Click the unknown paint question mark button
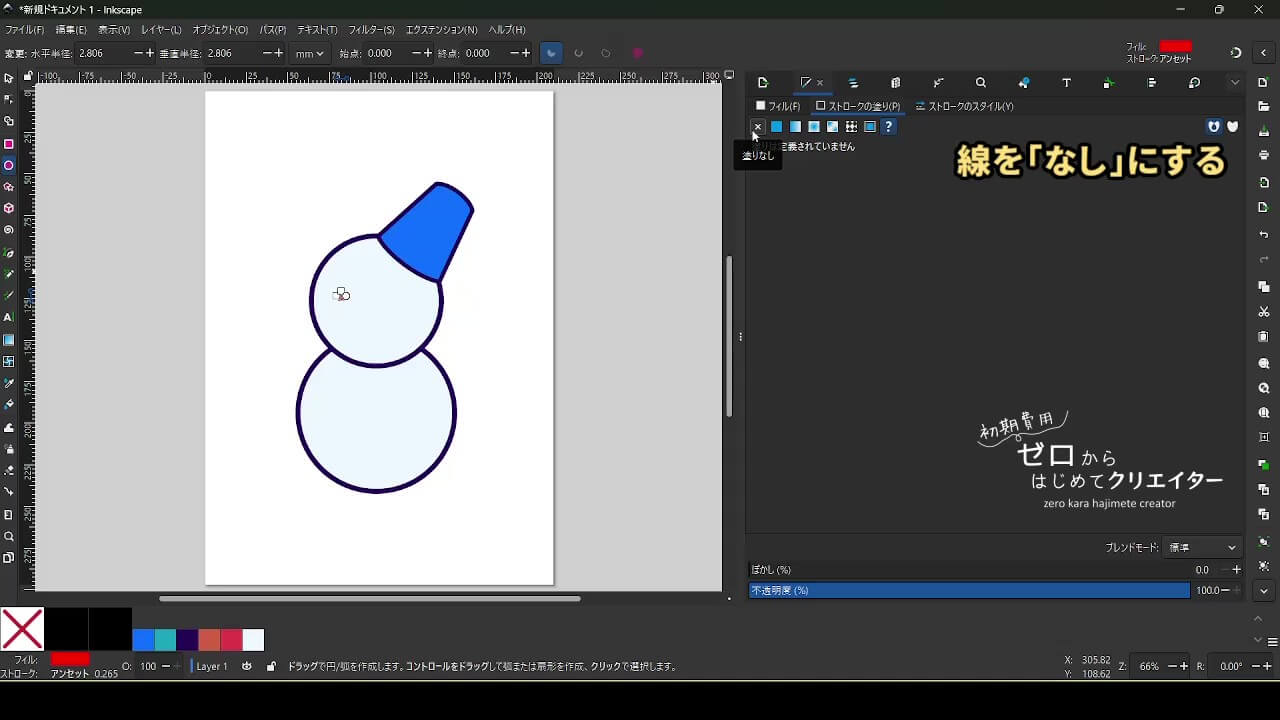Screen dimensions: 1280x720 pos(888,127)
